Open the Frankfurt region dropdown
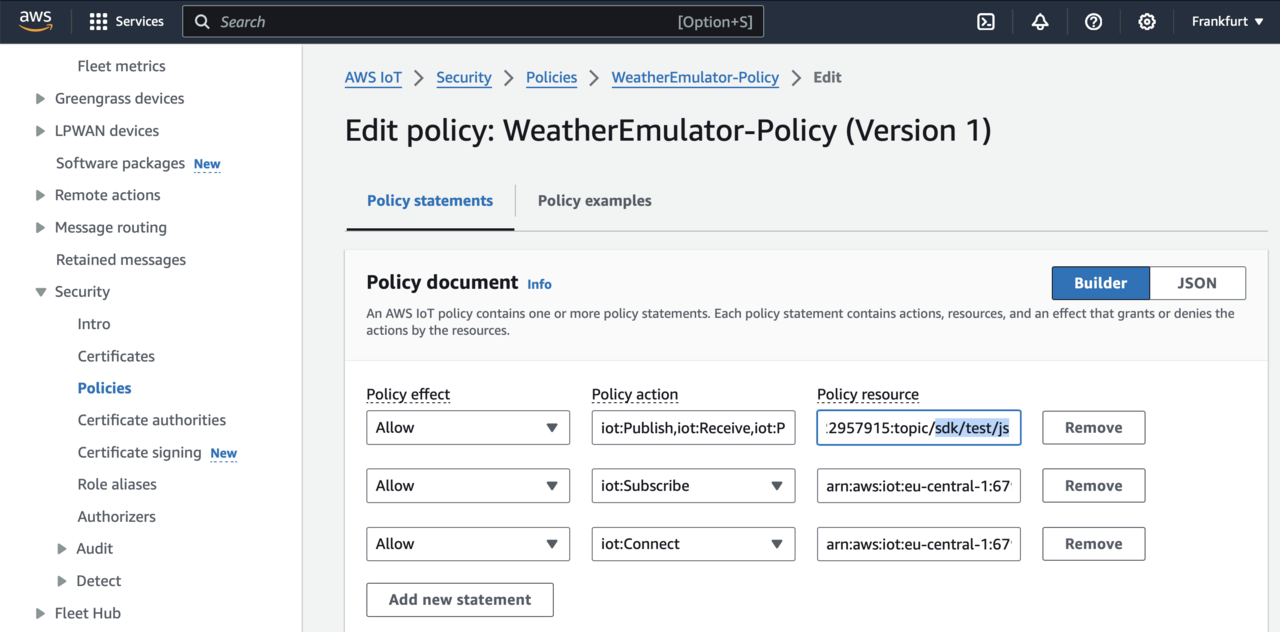The height and width of the screenshot is (632, 1280). pos(1227,21)
